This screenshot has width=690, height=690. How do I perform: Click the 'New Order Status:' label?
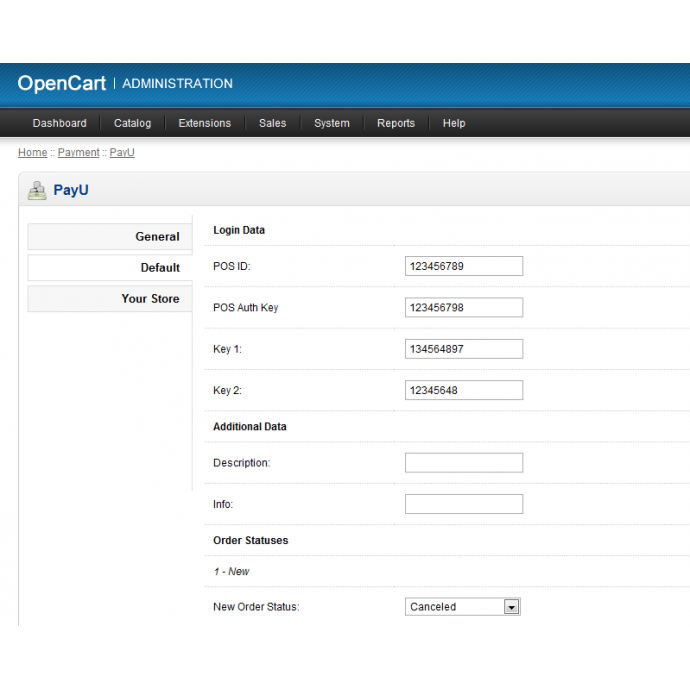tap(256, 607)
